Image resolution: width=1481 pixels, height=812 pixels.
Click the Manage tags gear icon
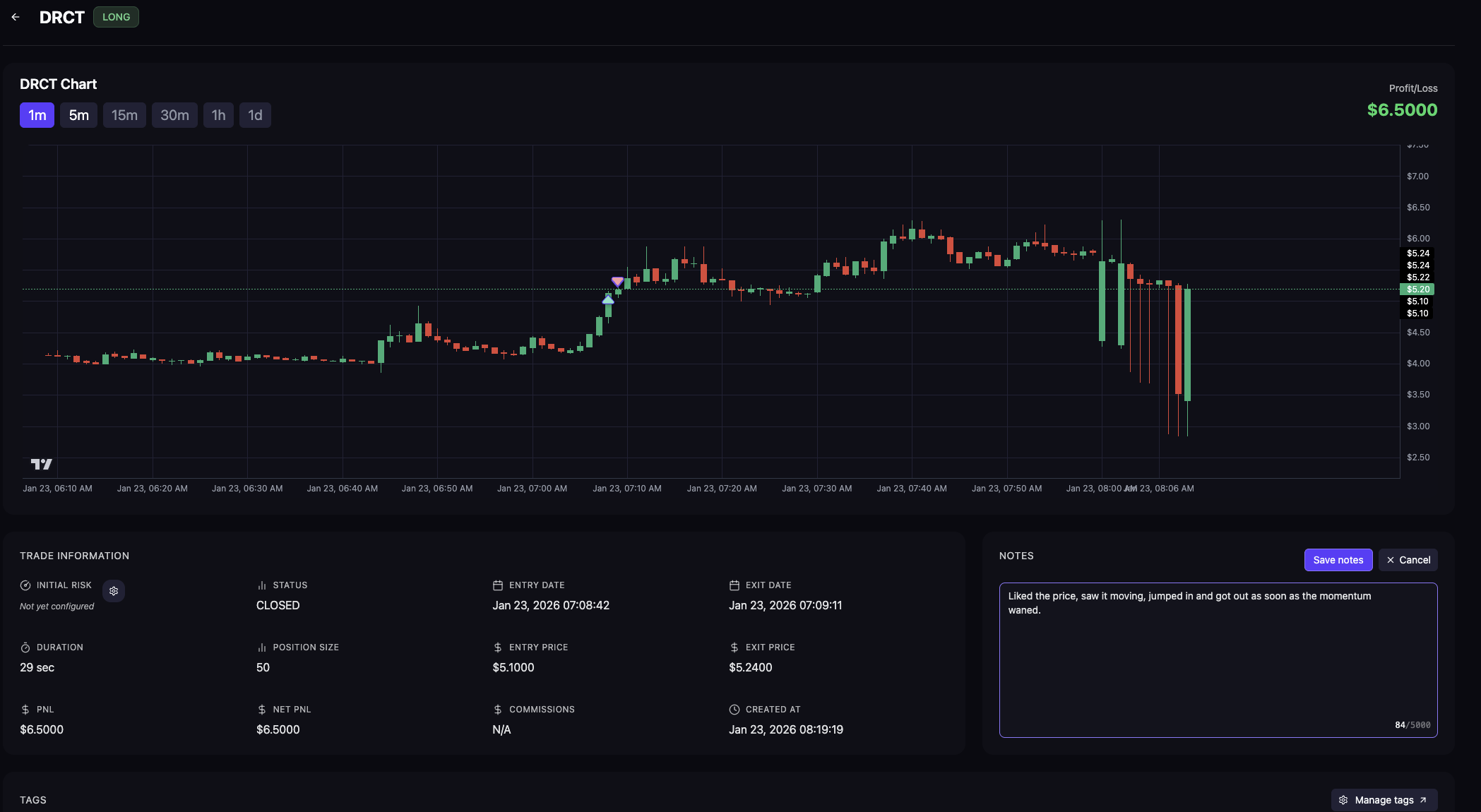tap(1343, 800)
